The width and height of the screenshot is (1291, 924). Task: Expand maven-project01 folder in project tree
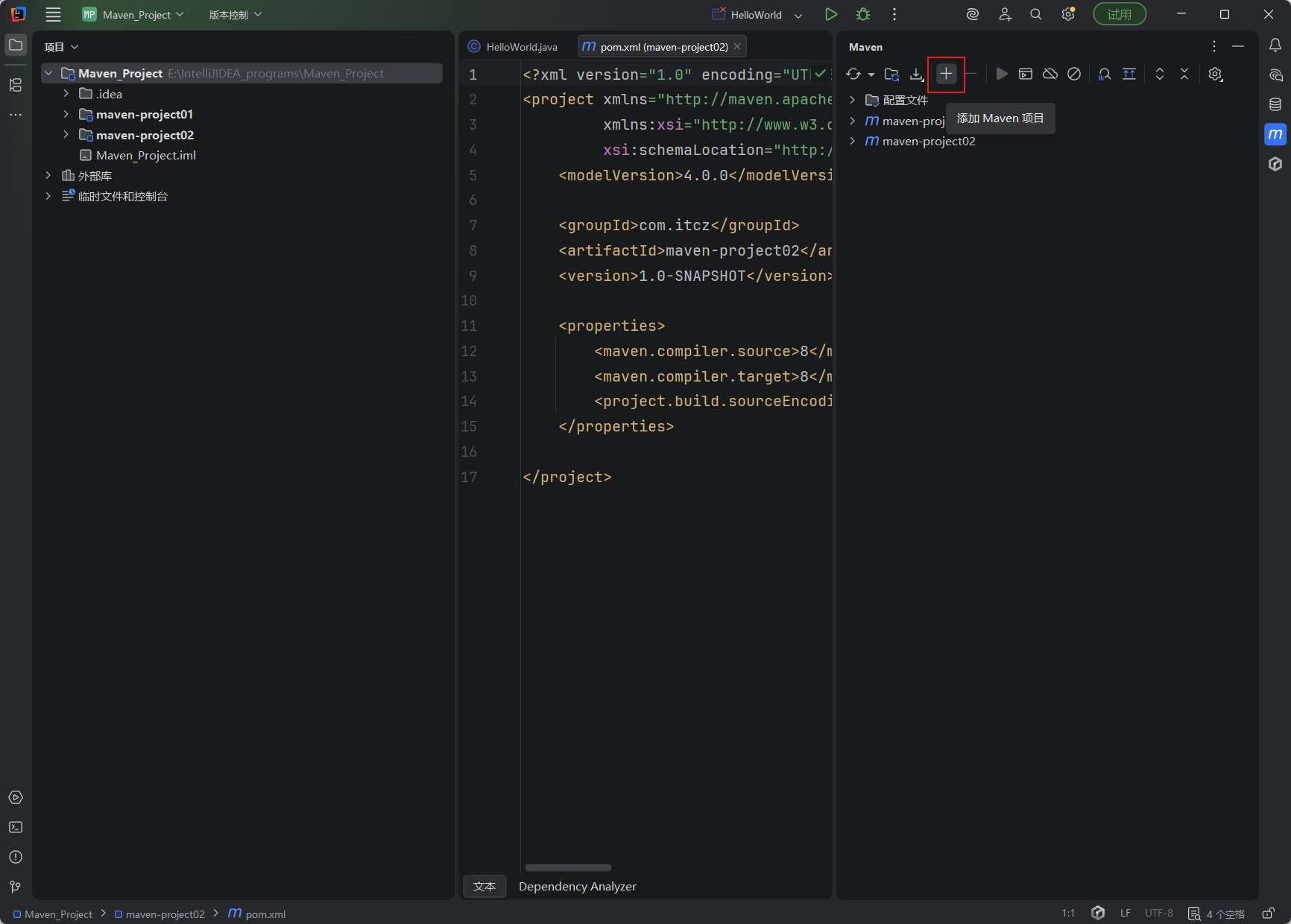coord(66,114)
